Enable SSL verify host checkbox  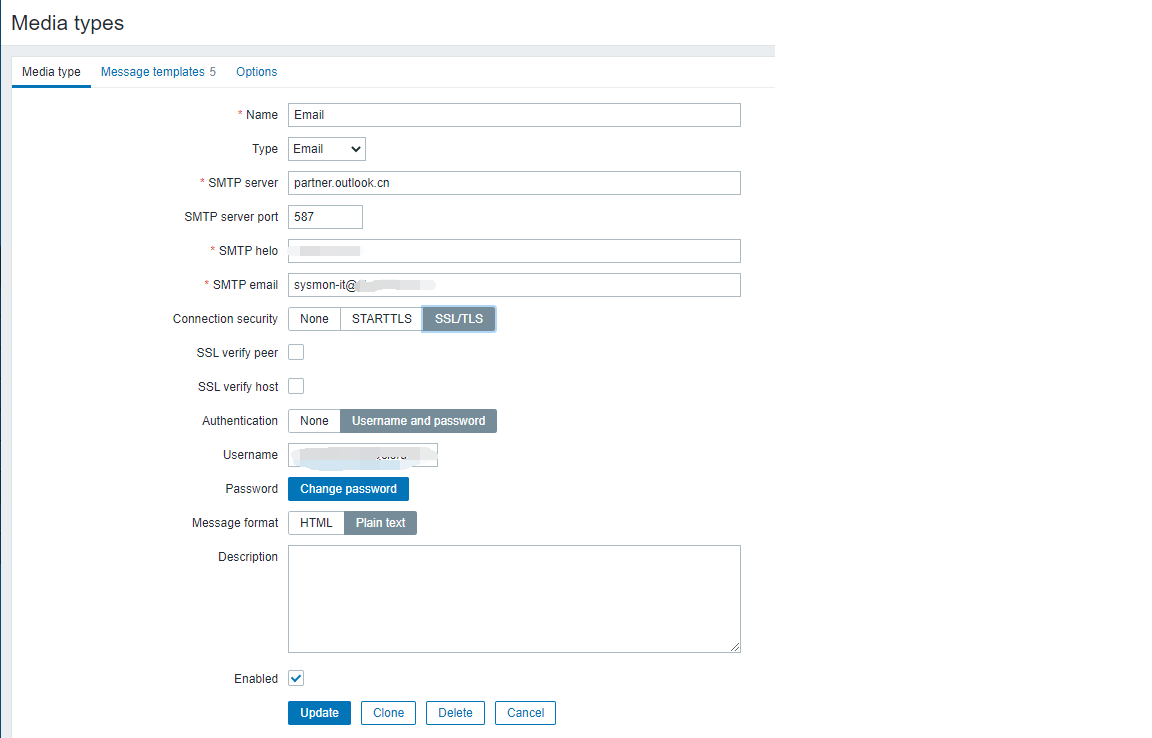pyautogui.click(x=296, y=387)
